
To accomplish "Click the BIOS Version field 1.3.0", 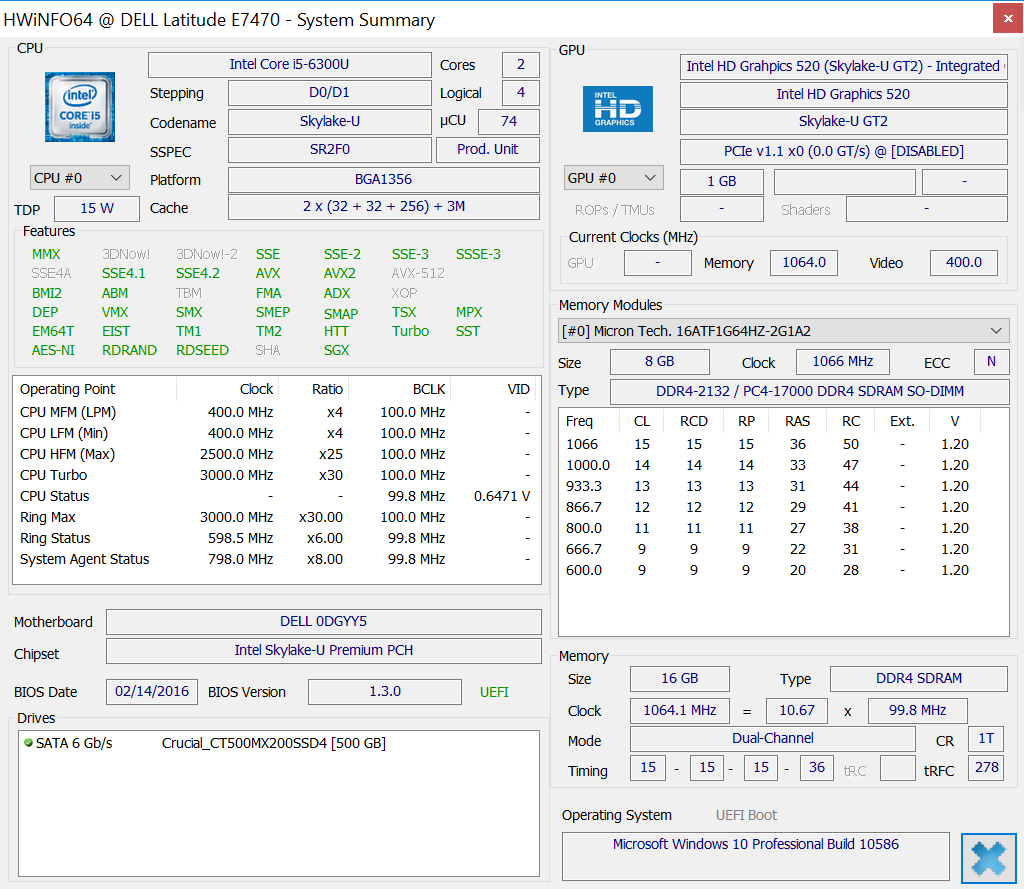I will click(385, 692).
